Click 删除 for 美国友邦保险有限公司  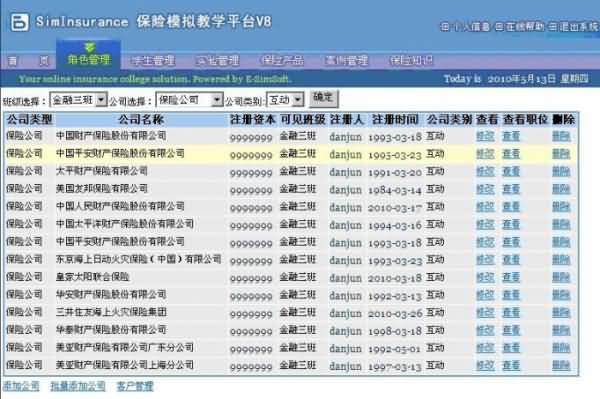coord(561,189)
